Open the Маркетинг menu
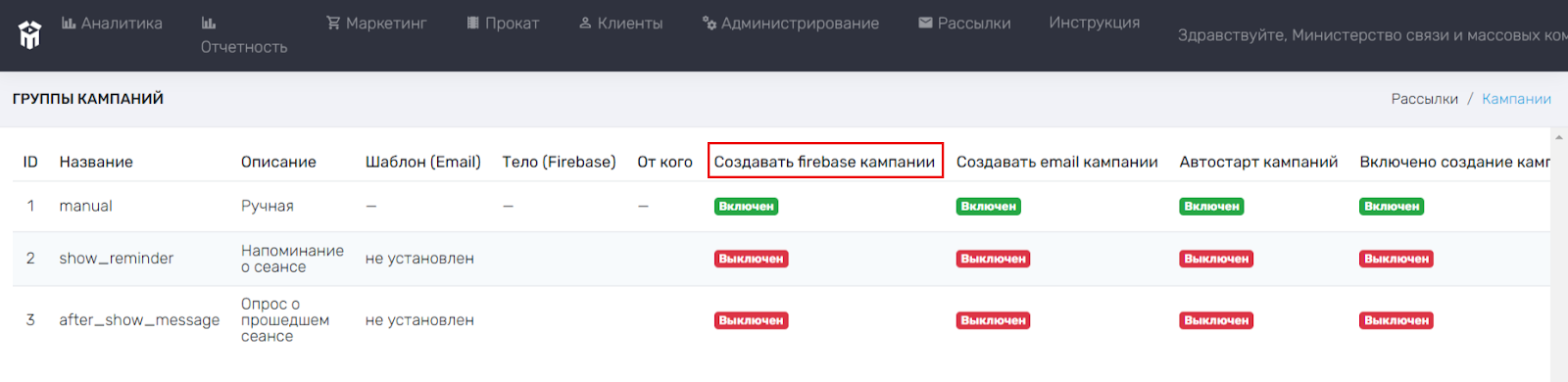Image resolution: width=1568 pixels, height=382 pixels. (x=376, y=23)
